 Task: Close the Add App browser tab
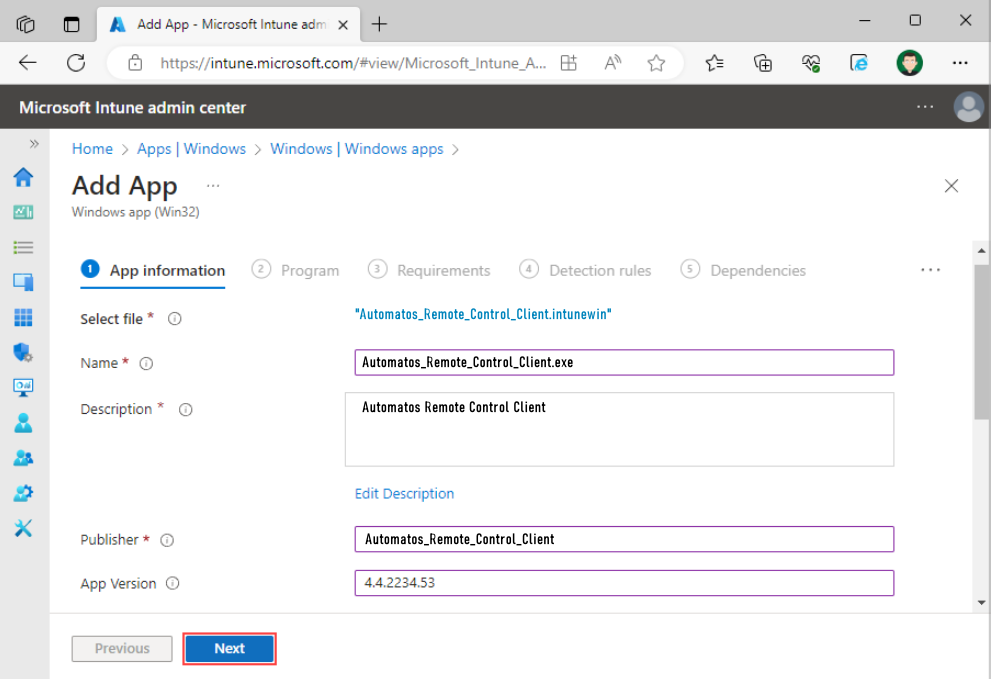tap(343, 25)
